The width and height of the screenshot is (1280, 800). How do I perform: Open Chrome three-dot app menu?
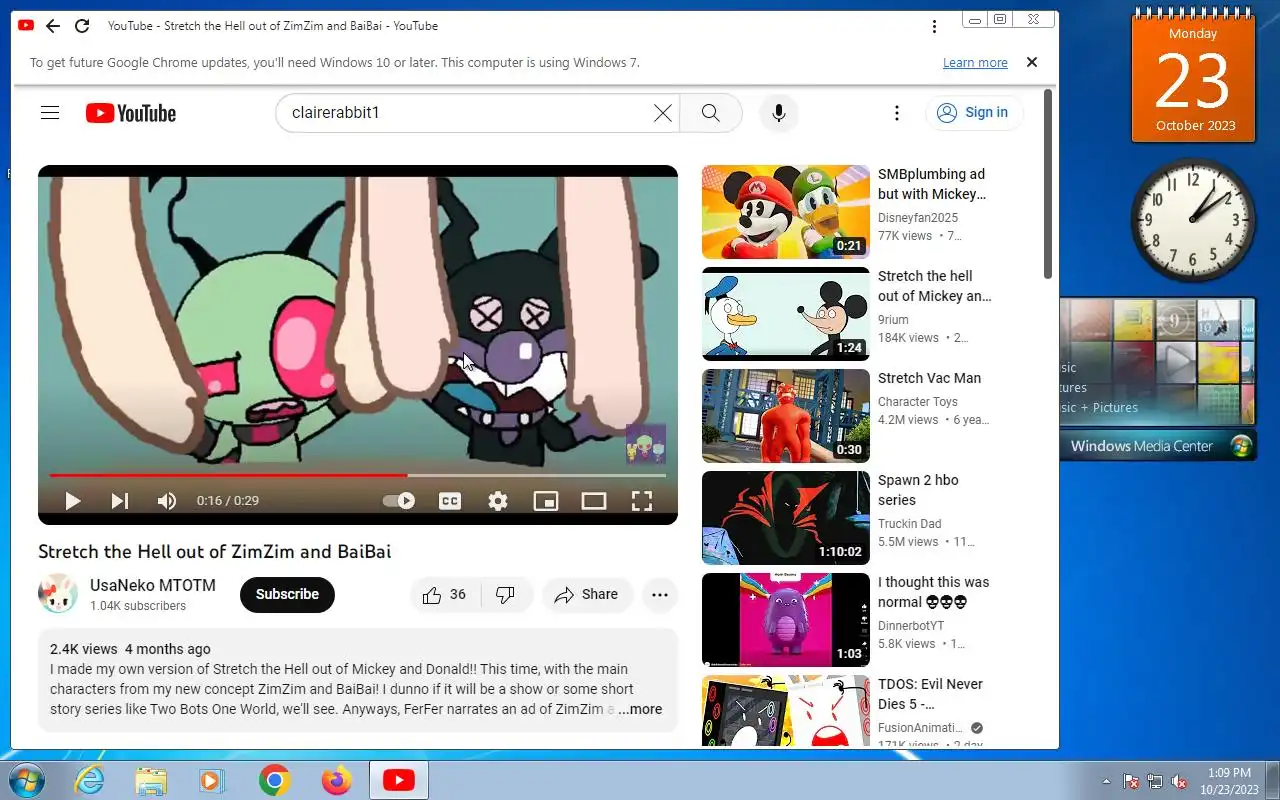[x=934, y=26]
